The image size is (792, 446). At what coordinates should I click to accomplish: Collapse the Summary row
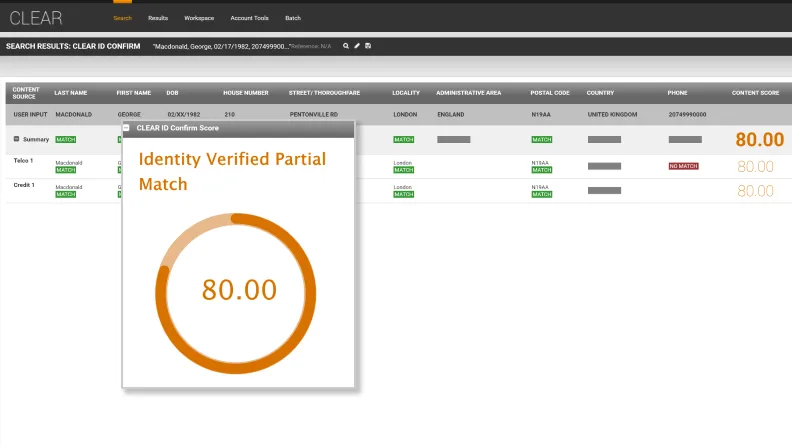16,139
